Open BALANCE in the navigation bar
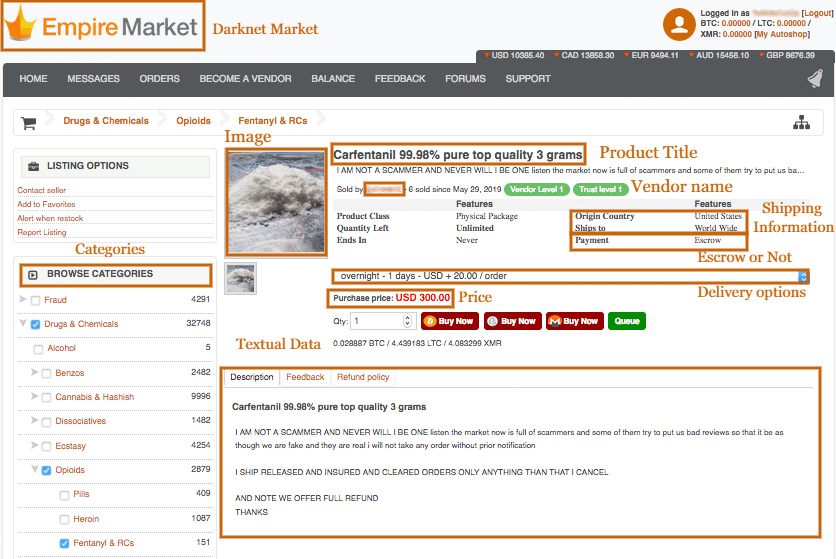836x559 pixels. click(x=333, y=79)
